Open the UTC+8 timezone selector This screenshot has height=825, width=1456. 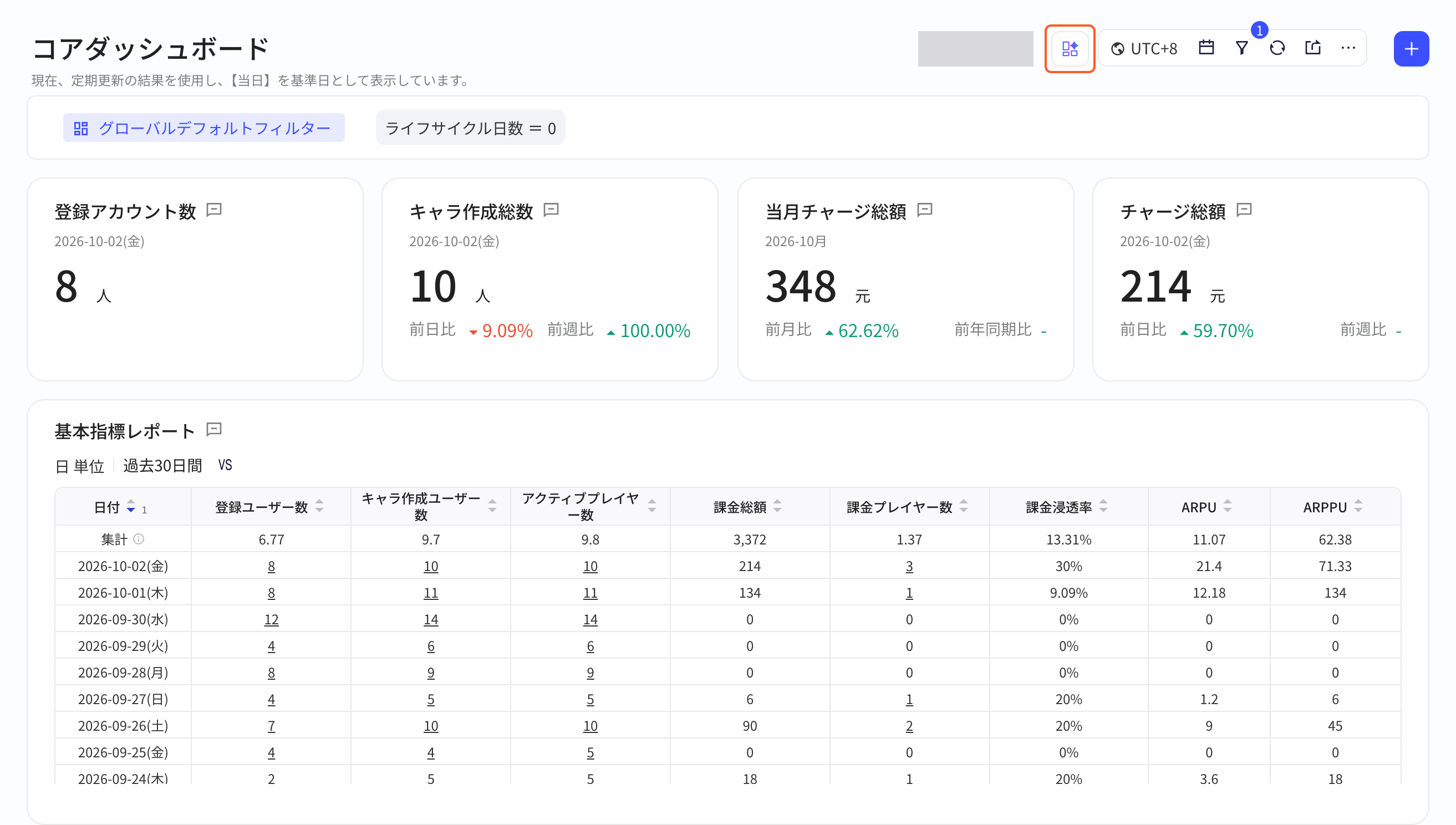coord(1144,49)
